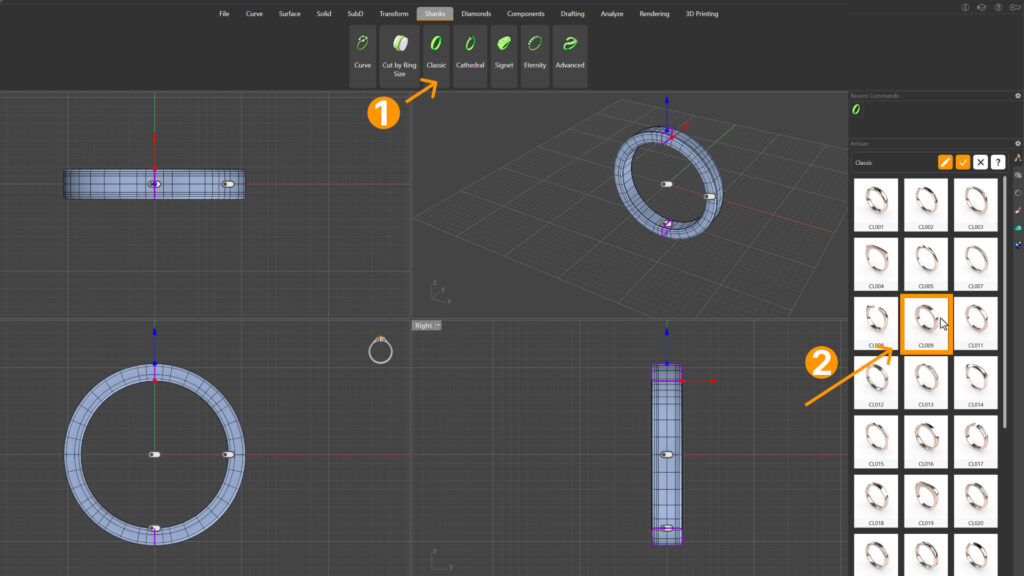
Task: Cancel using the X button in Classic panel
Action: pos(981,162)
